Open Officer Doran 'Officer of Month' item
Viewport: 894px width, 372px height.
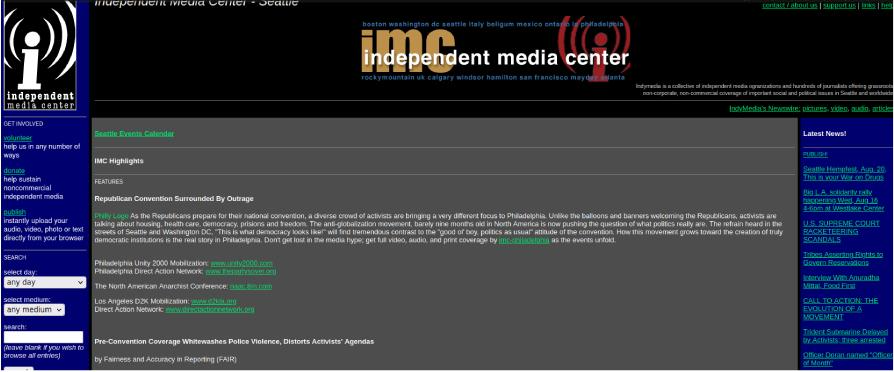848,359
